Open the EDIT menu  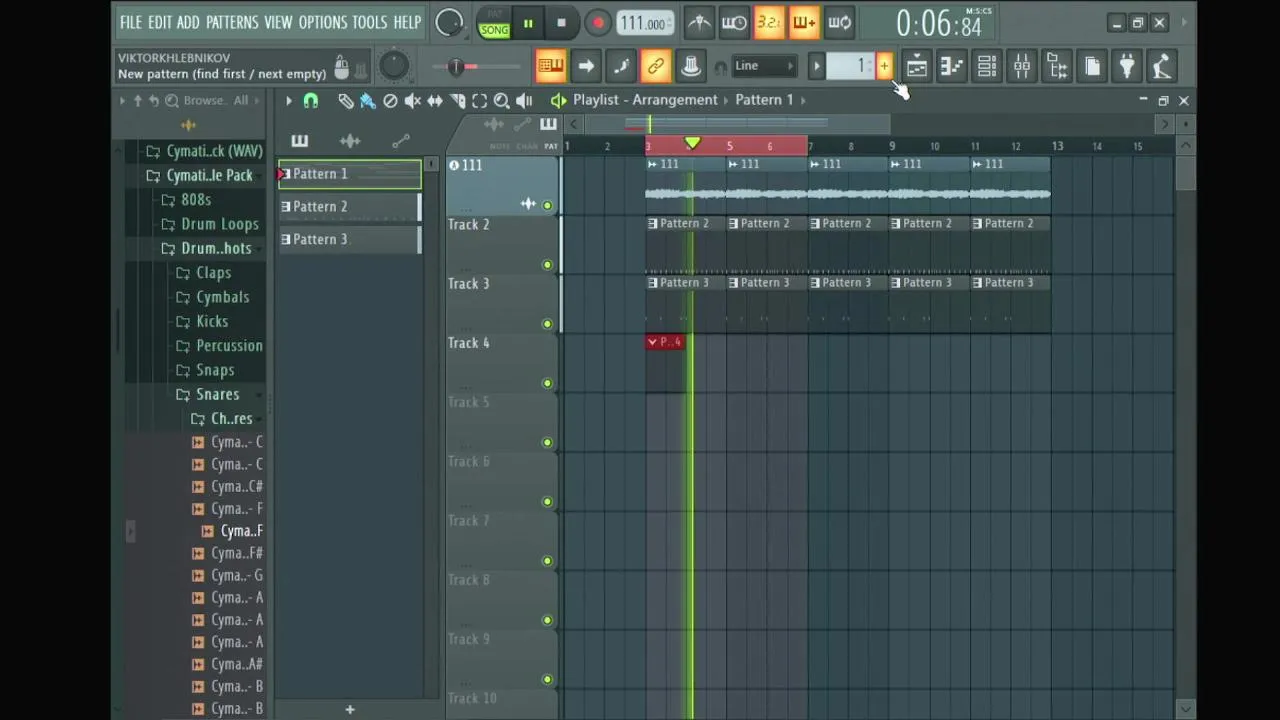point(160,22)
